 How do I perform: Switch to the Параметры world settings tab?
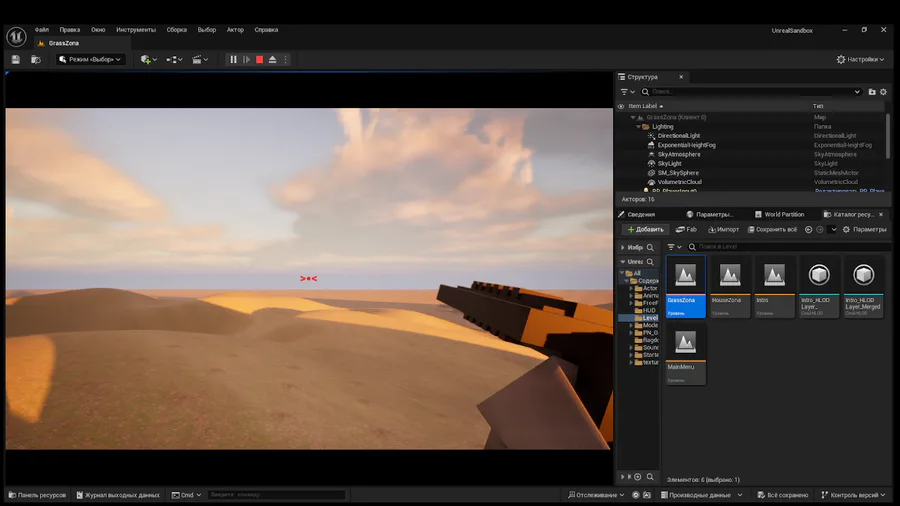tap(709, 215)
